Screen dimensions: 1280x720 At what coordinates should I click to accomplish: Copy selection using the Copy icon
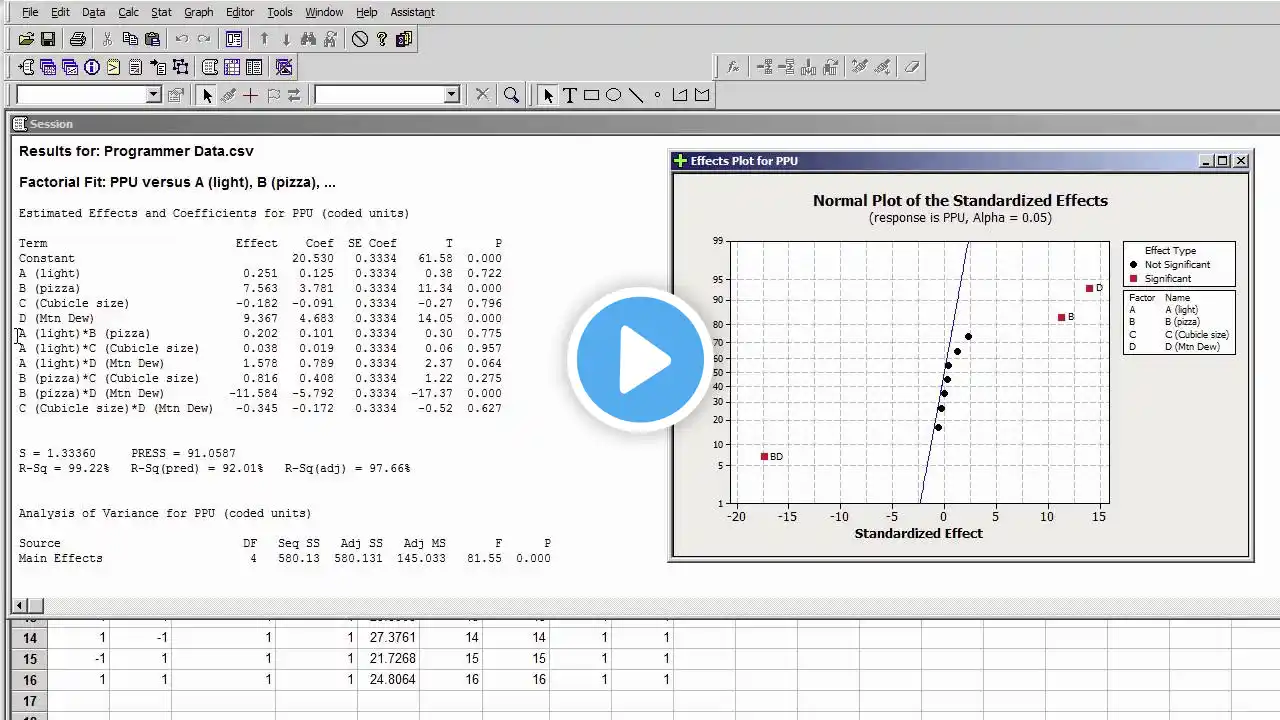130,39
